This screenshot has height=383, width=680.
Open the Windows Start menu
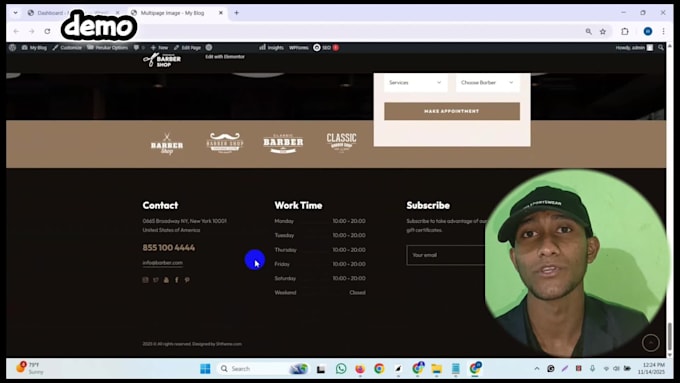pyautogui.click(x=205, y=369)
